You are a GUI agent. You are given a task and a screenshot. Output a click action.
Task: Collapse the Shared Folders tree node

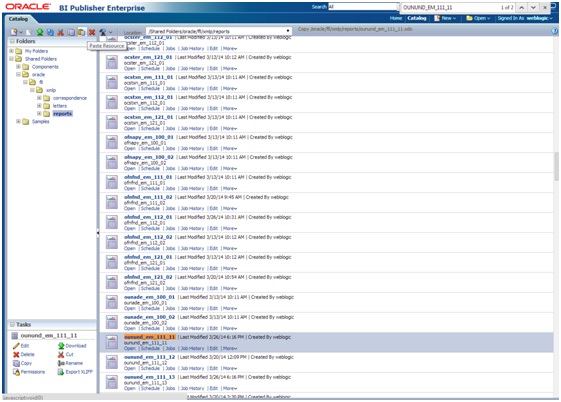[x=11, y=59]
